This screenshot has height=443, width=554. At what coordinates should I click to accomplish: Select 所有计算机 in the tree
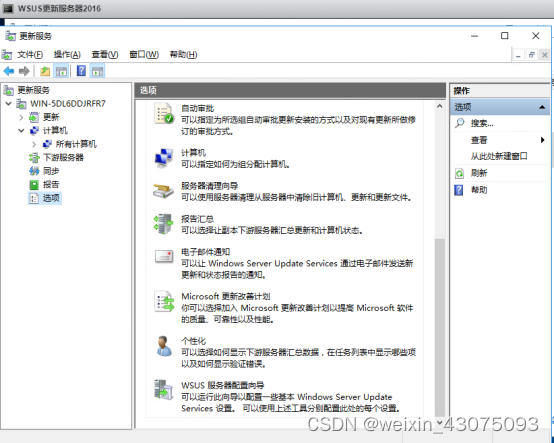coord(76,144)
